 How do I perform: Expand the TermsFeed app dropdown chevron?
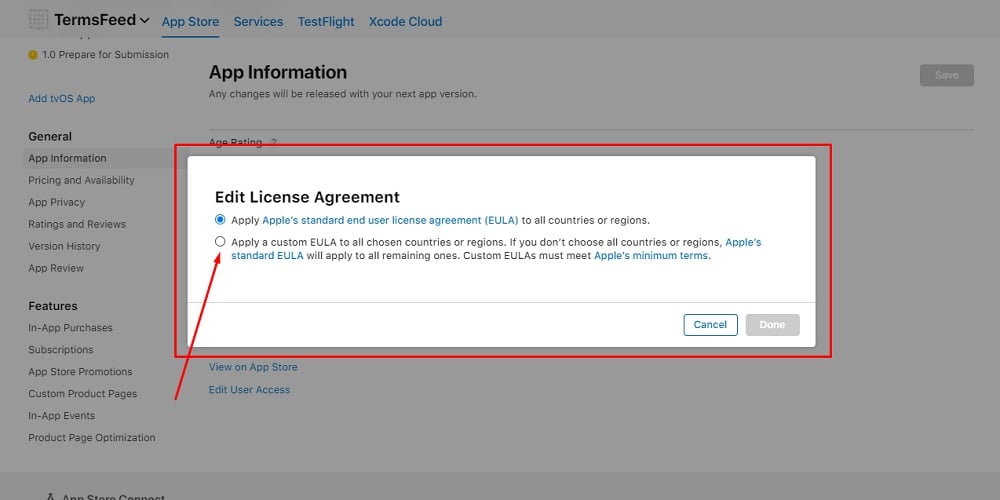pyautogui.click(x=145, y=20)
